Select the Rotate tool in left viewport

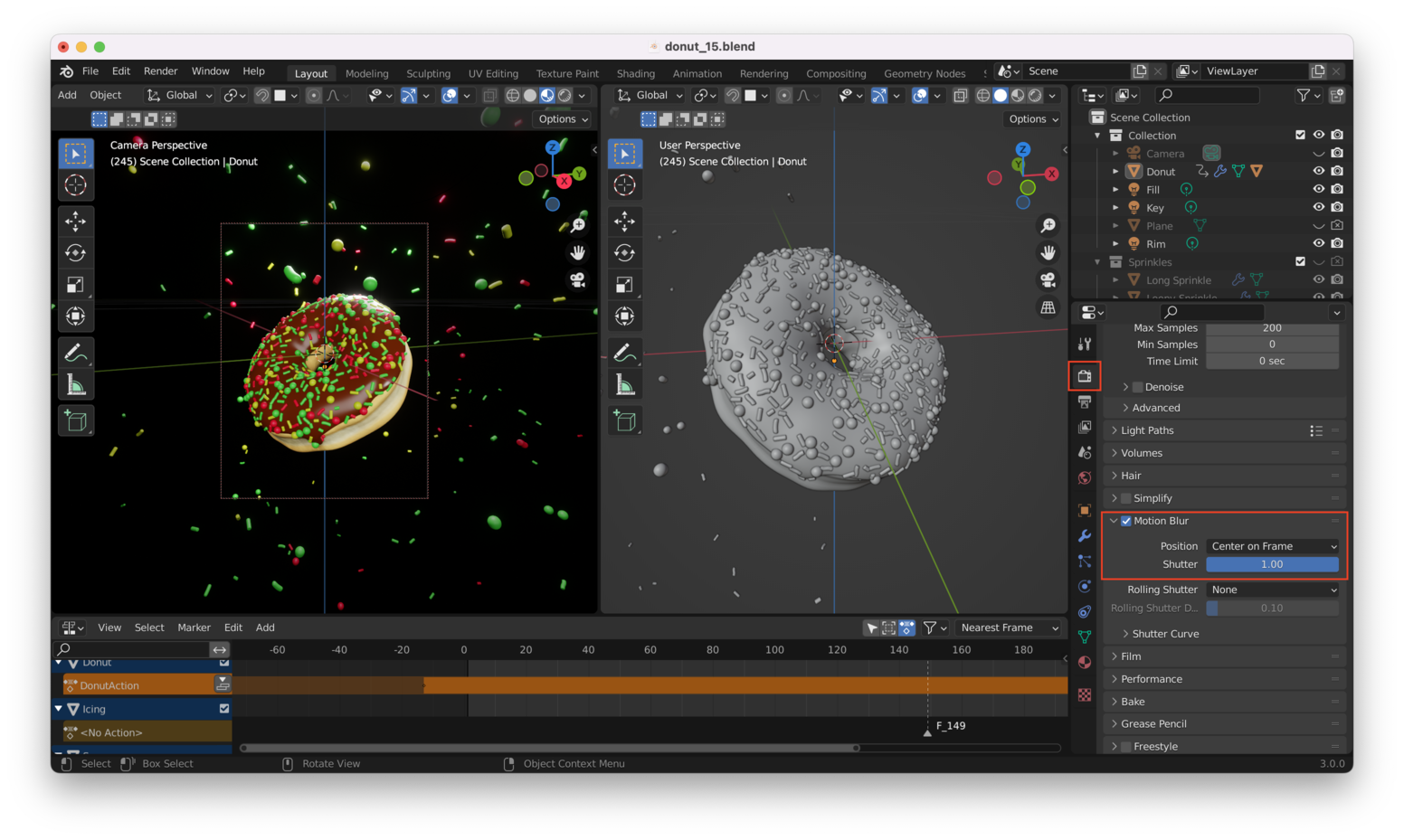tap(76, 253)
